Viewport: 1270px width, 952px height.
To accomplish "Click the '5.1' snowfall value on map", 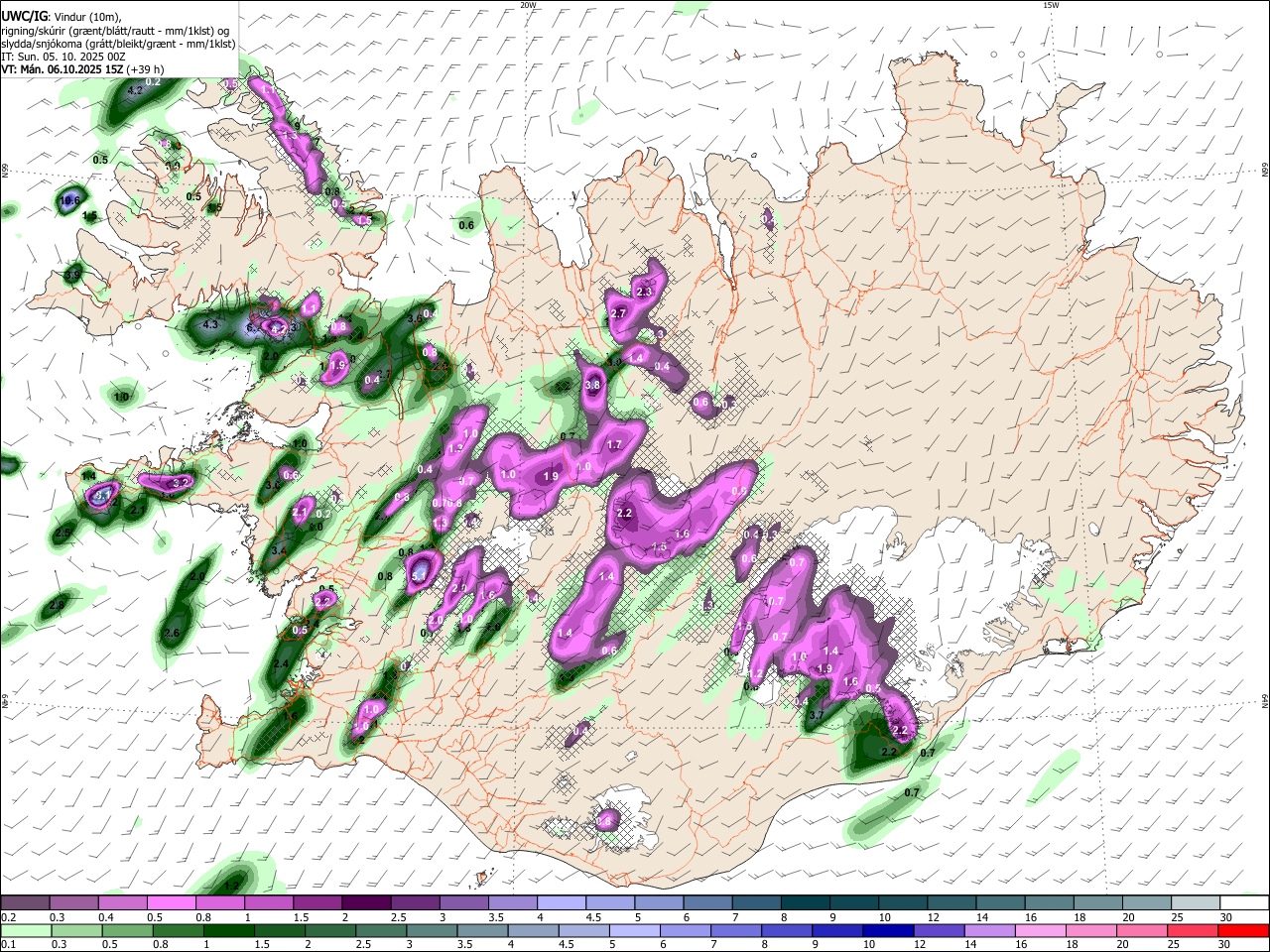I will pyautogui.click(x=420, y=574).
